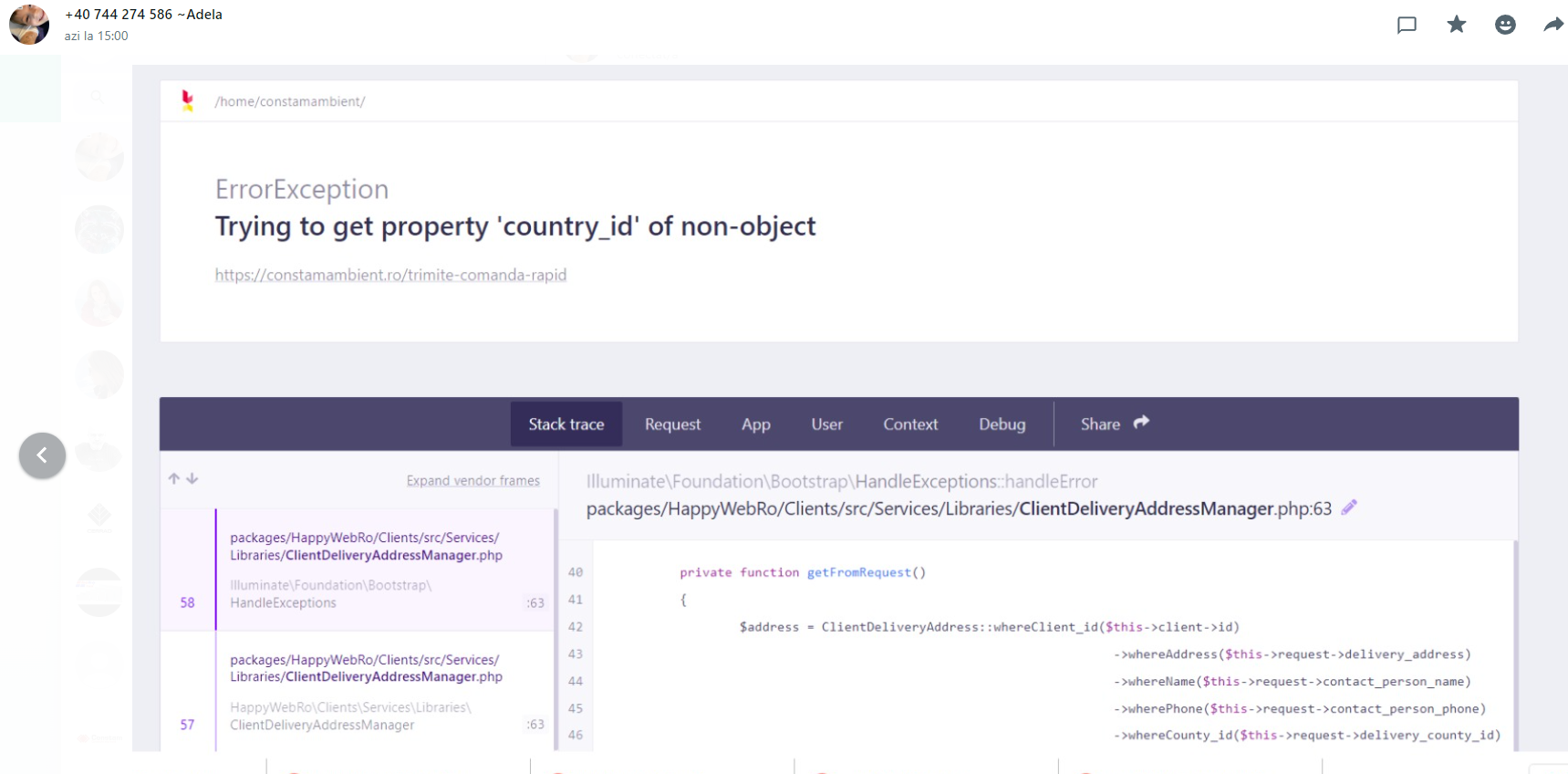The width and height of the screenshot is (1568, 774).
Task: Switch to the App tab
Action: tap(756, 424)
